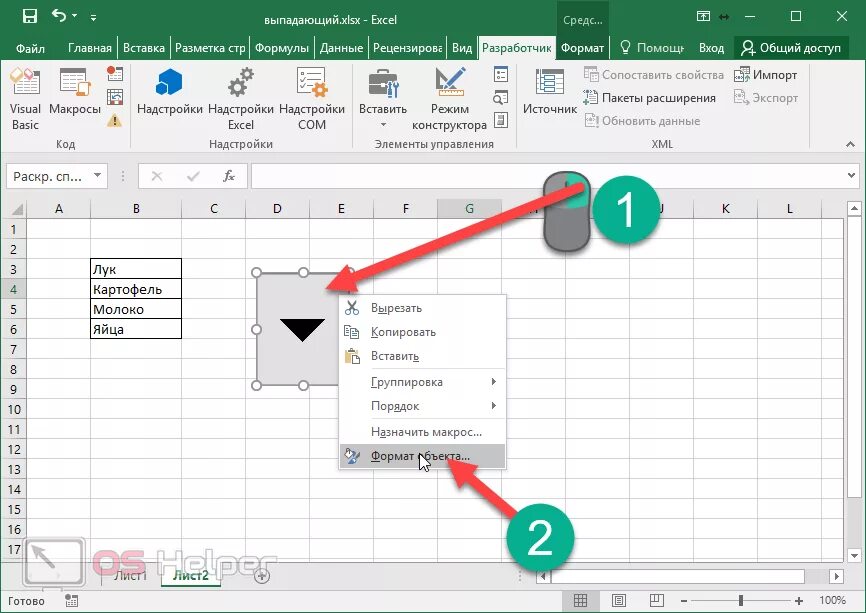Switch to Normal view icon

pos(580,600)
